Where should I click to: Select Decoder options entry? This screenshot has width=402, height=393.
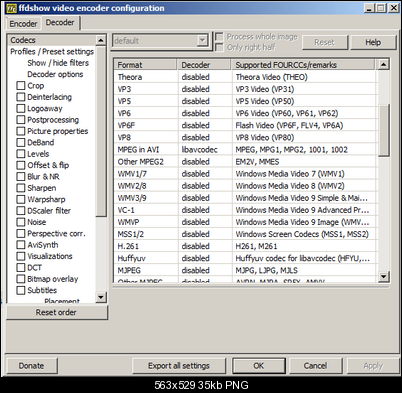pos(55,74)
